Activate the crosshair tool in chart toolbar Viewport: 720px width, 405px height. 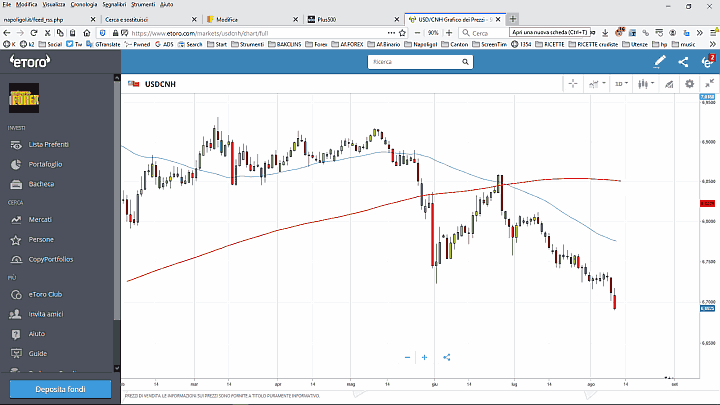click(573, 85)
